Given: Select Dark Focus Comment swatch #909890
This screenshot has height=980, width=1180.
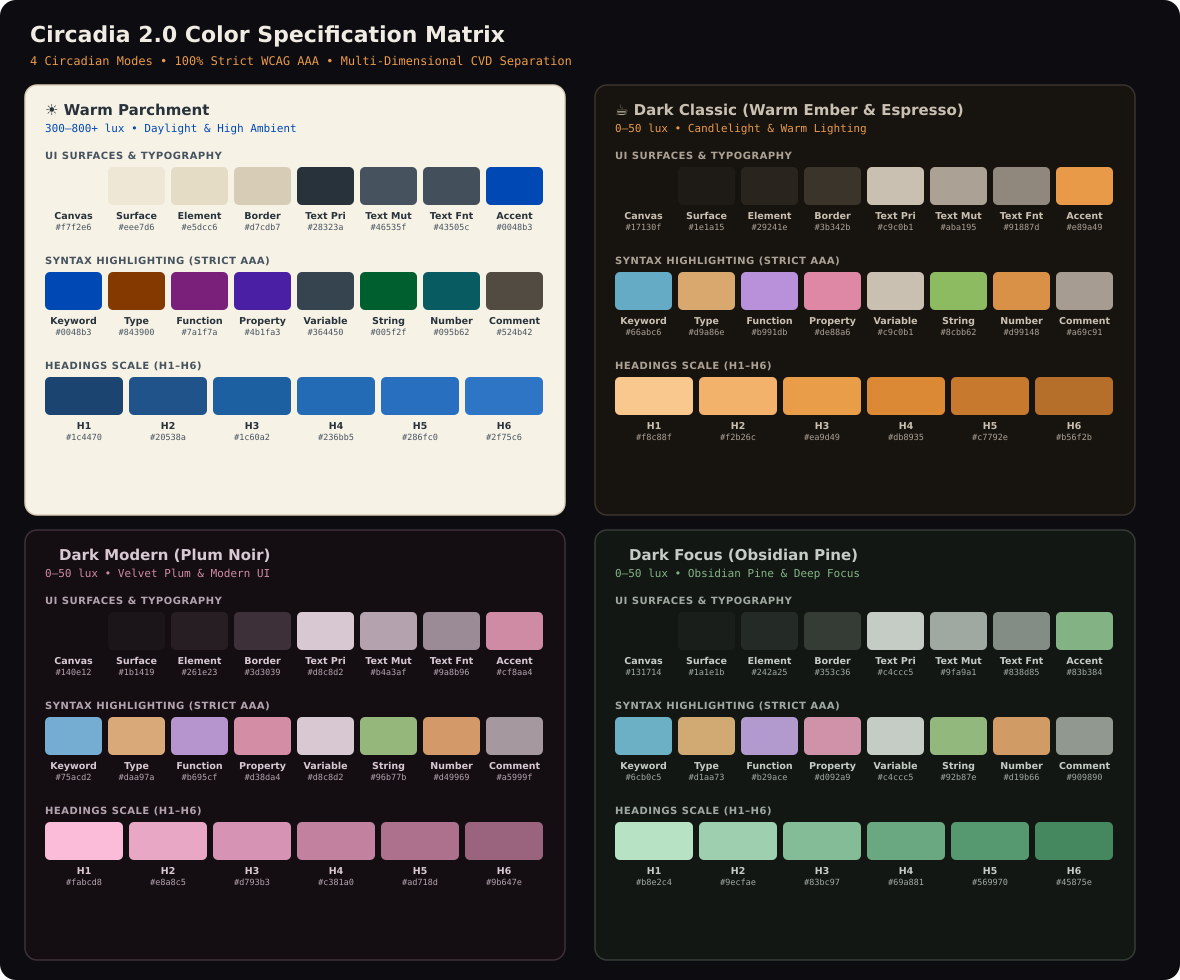Looking at the screenshot, I should pos(1084,736).
